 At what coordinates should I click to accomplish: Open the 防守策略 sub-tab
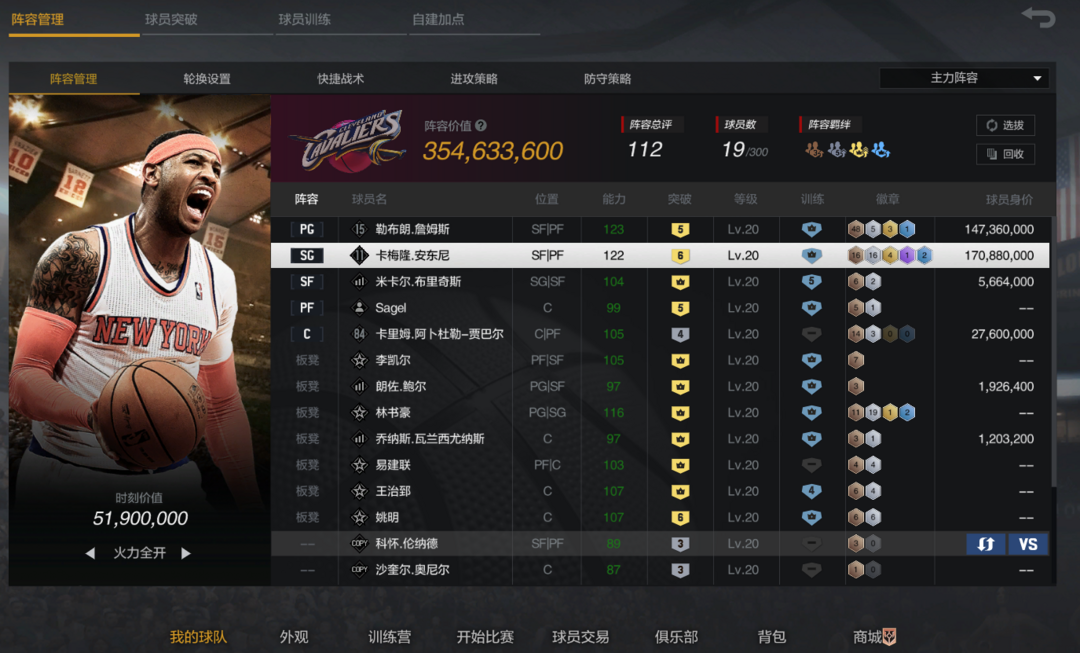pos(608,79)
